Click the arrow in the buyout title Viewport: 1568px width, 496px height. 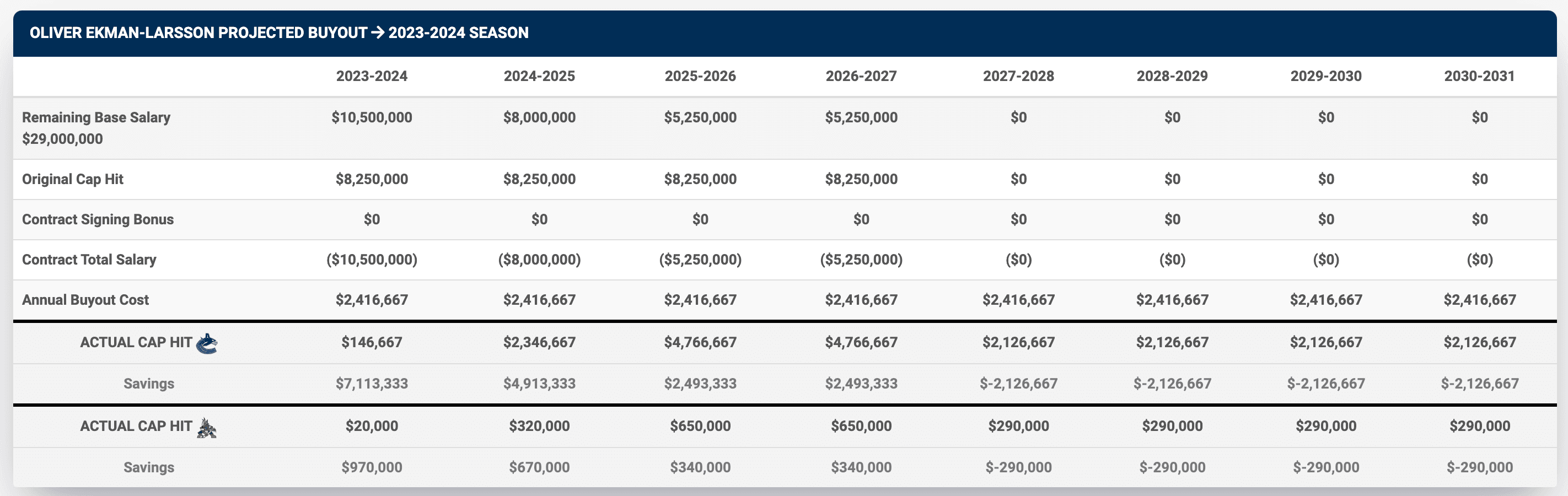coord(378,33)
